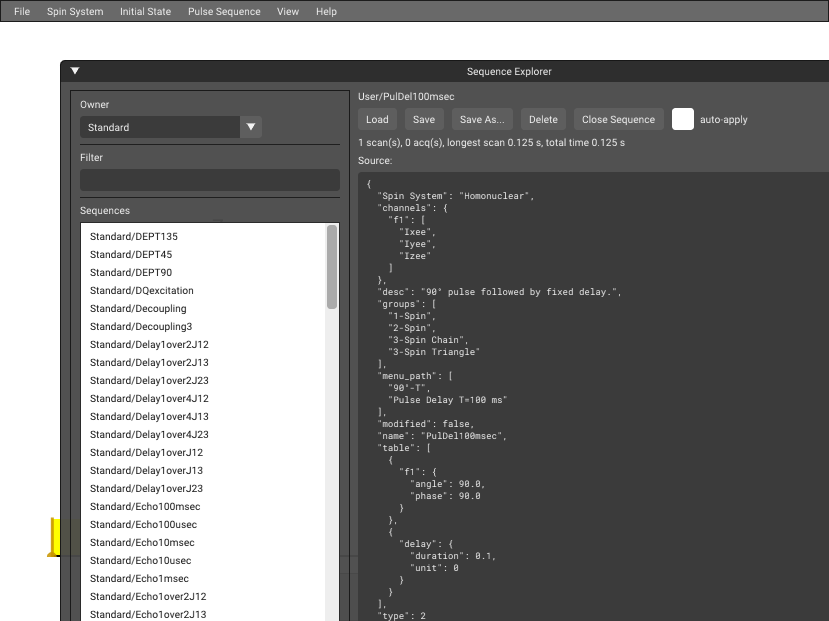Toggle the auto-apply checkbox
This screenshot has height=621, width=829.
[x=683, y=119]
